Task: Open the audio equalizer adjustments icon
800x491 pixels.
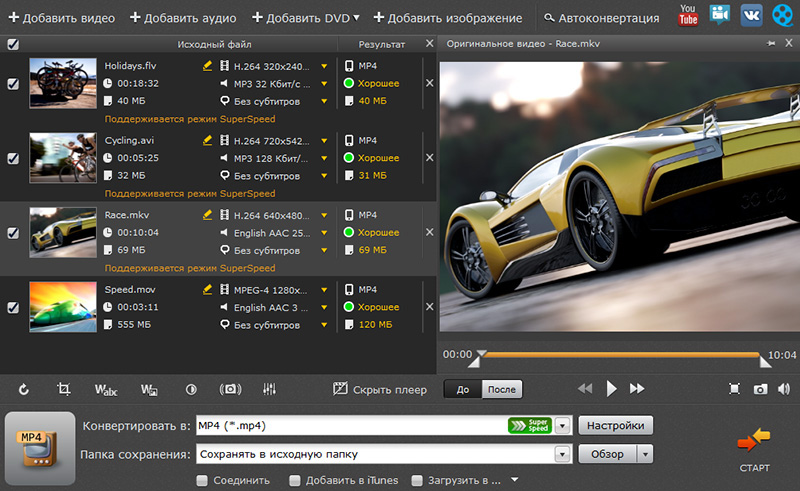Action: pyautogui.click(x=269, y=389)
